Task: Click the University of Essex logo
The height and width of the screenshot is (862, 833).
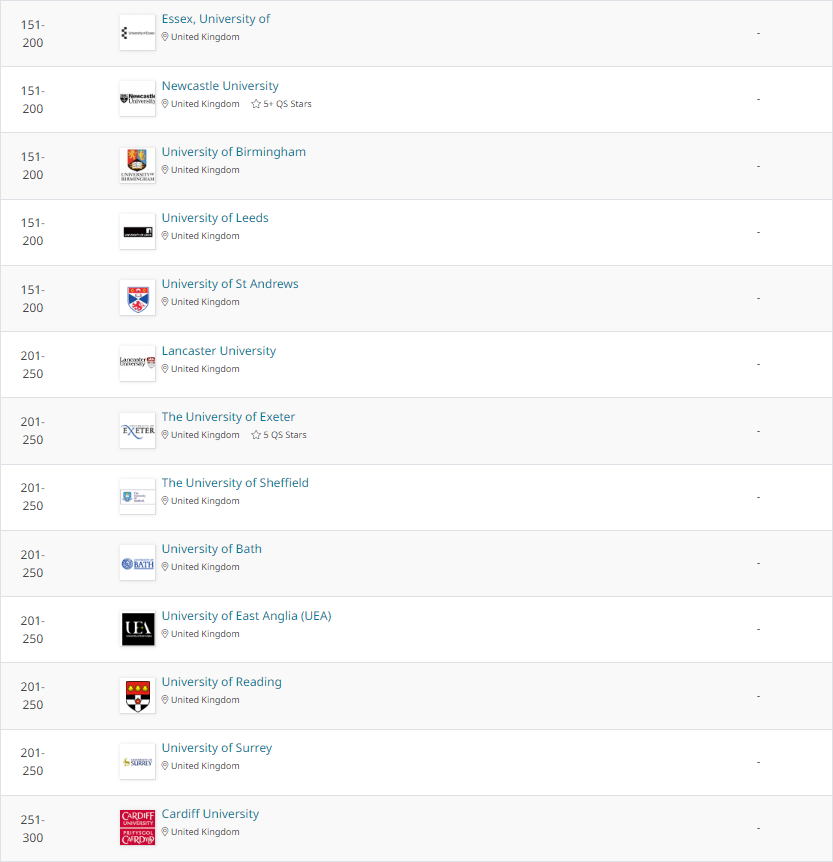Action: click(x=137, y=33)
